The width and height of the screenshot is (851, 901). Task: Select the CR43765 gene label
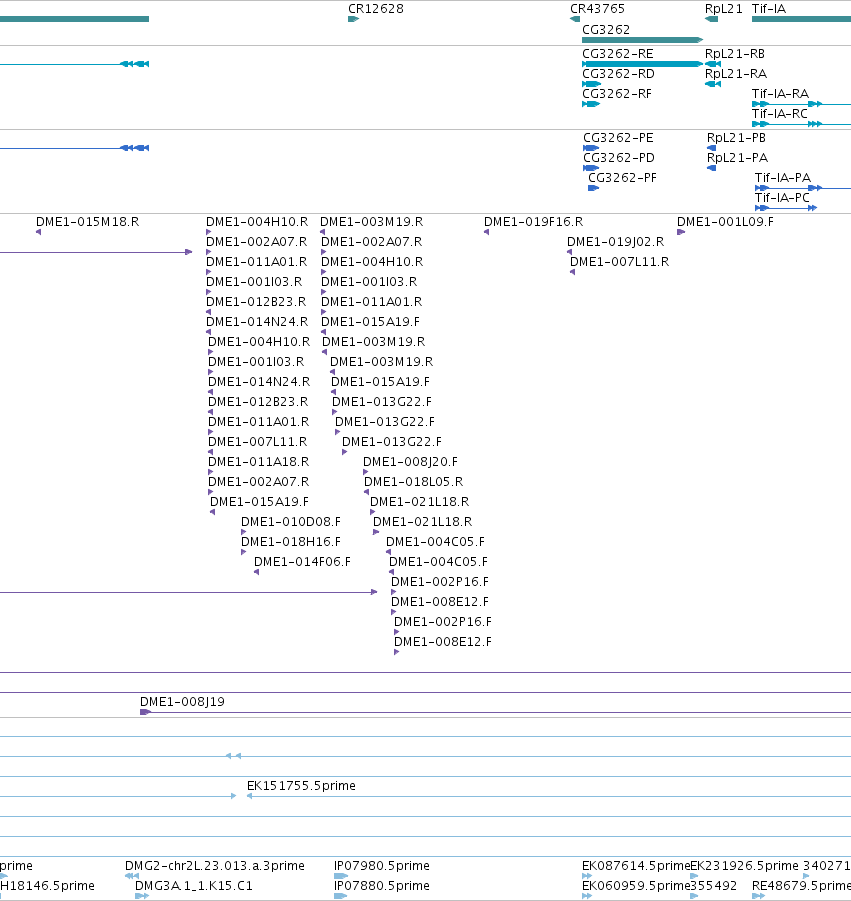point(597,9)
